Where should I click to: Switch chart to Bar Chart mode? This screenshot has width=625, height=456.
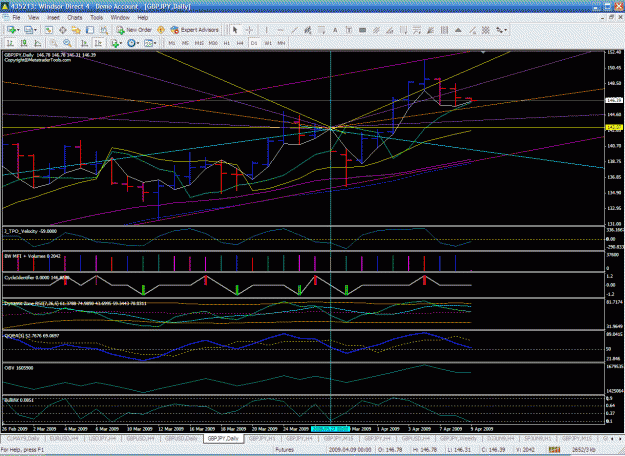[x=10, y=43]
